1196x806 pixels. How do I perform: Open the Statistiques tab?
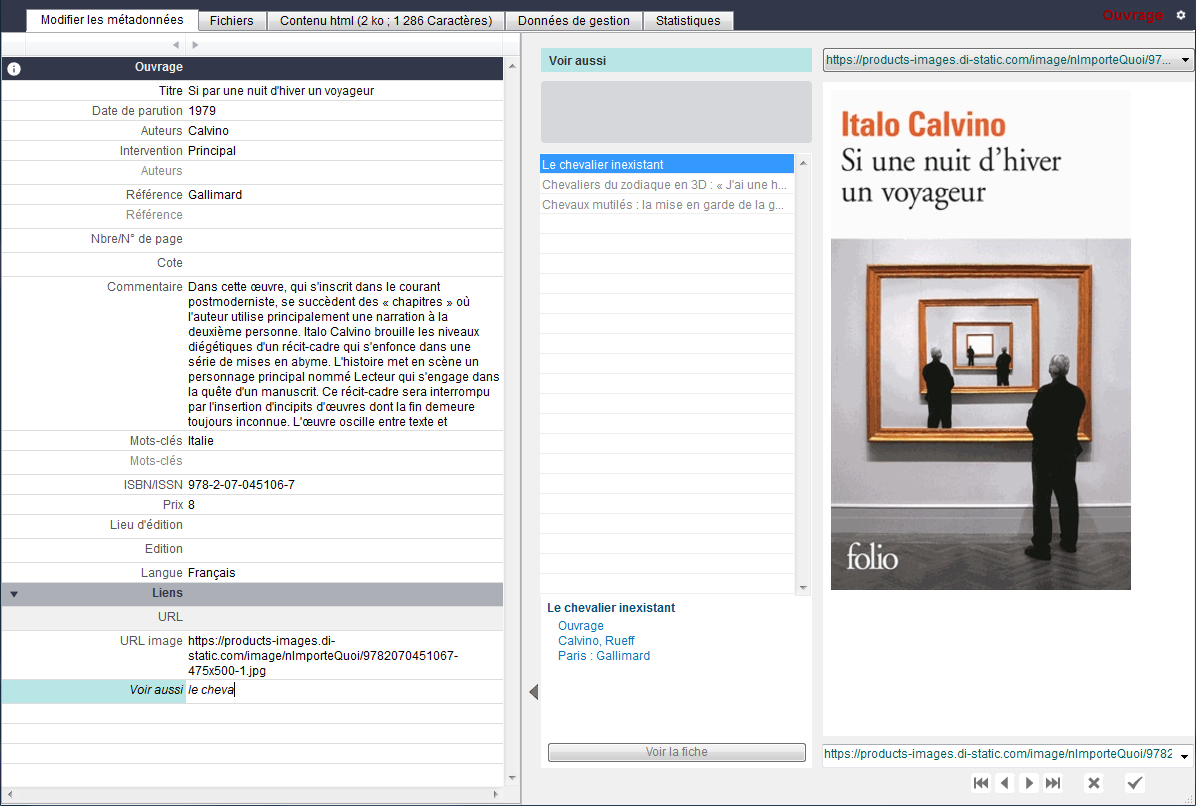(x=688, y=21)
